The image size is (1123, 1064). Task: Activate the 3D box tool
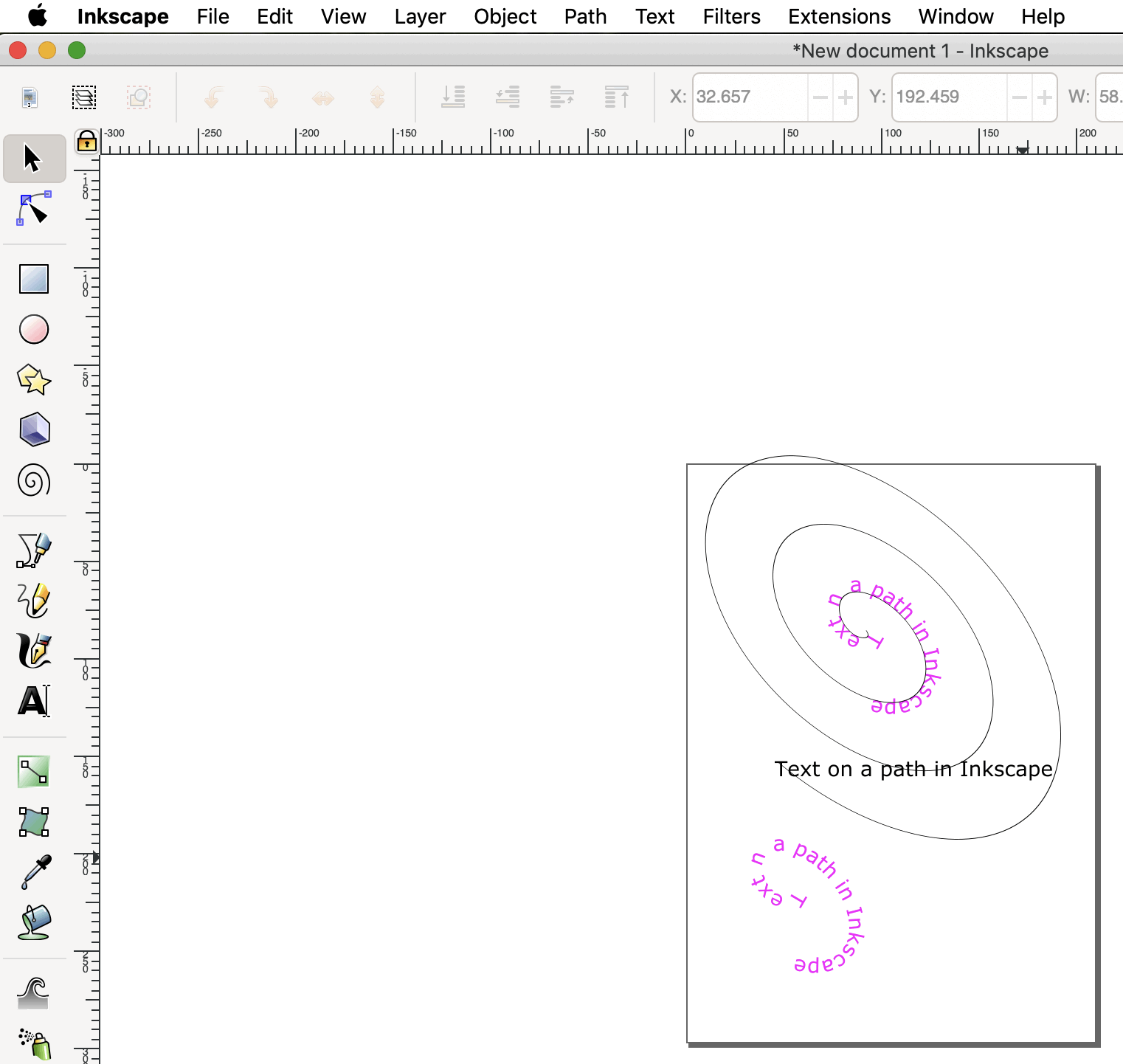[x=34, y=429]
